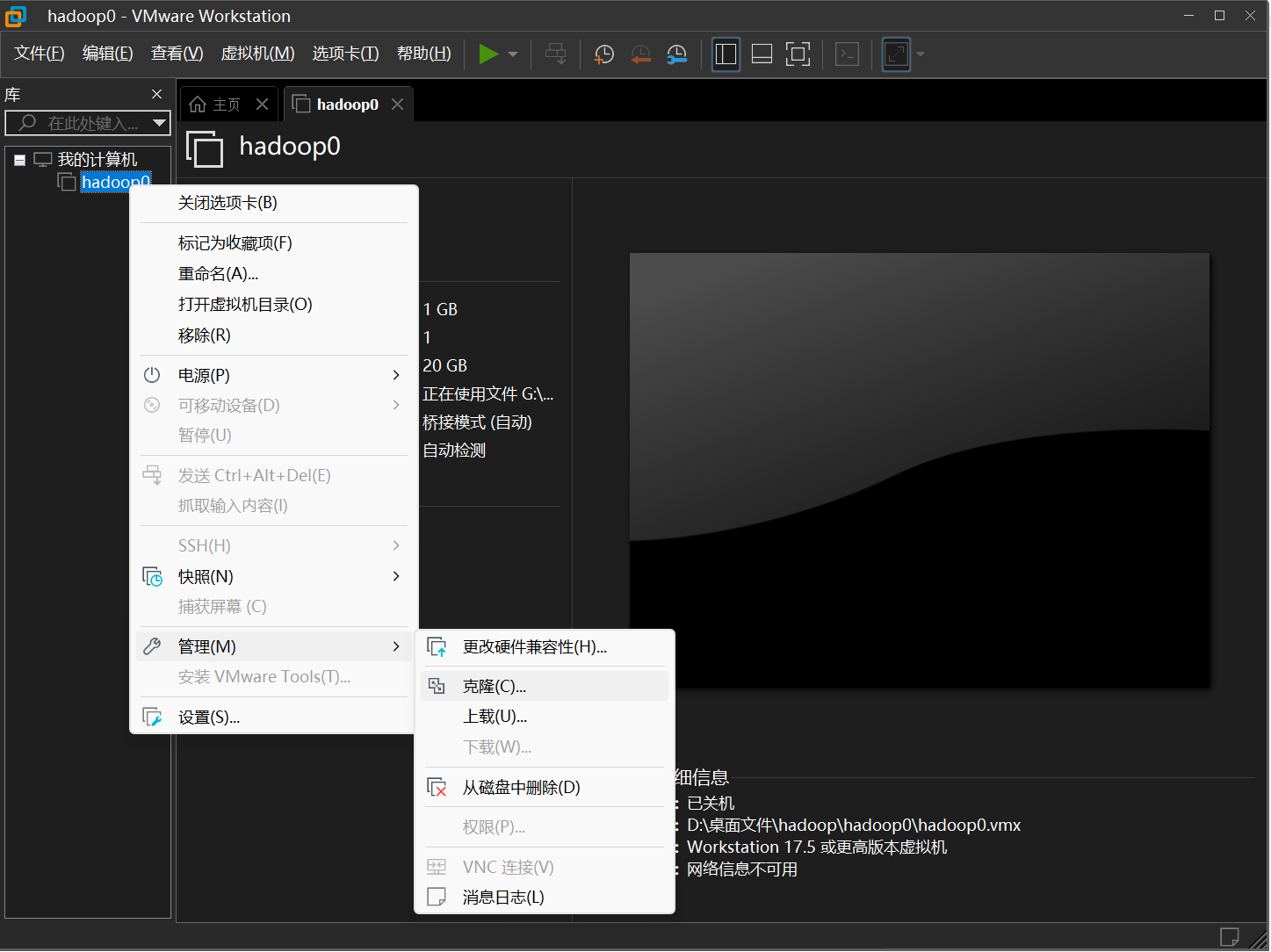Click the hadoop0 VM title icon
This screenshot has width=1271, height=952.
coord(205,148)
